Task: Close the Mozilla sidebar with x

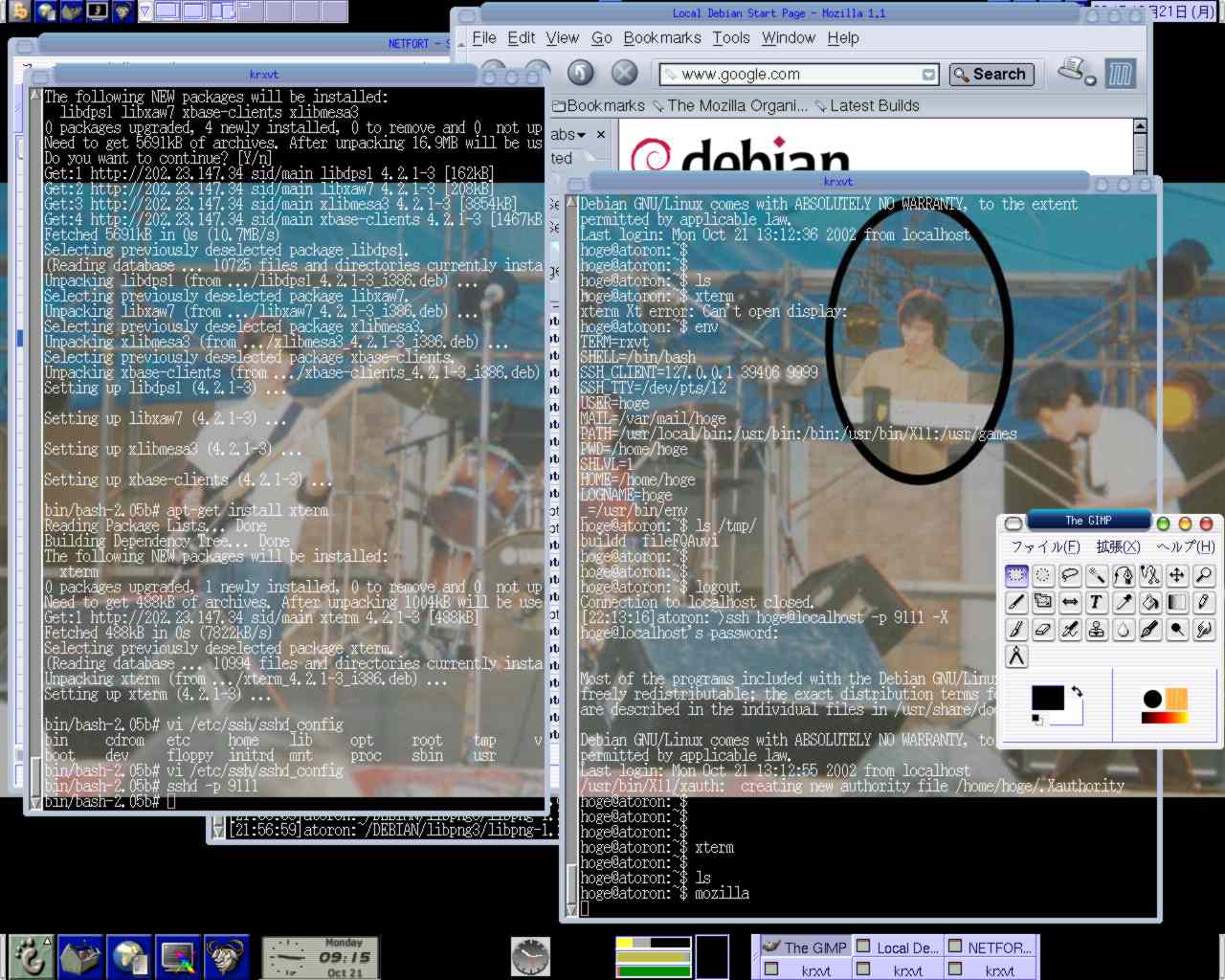Action: click(601, 135)
